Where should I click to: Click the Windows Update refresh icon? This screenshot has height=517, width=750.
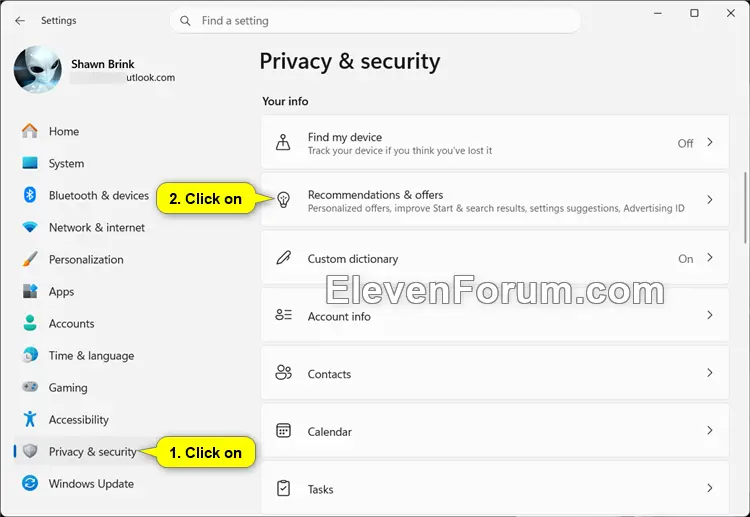pyautogui.click(x=30, y=483)
